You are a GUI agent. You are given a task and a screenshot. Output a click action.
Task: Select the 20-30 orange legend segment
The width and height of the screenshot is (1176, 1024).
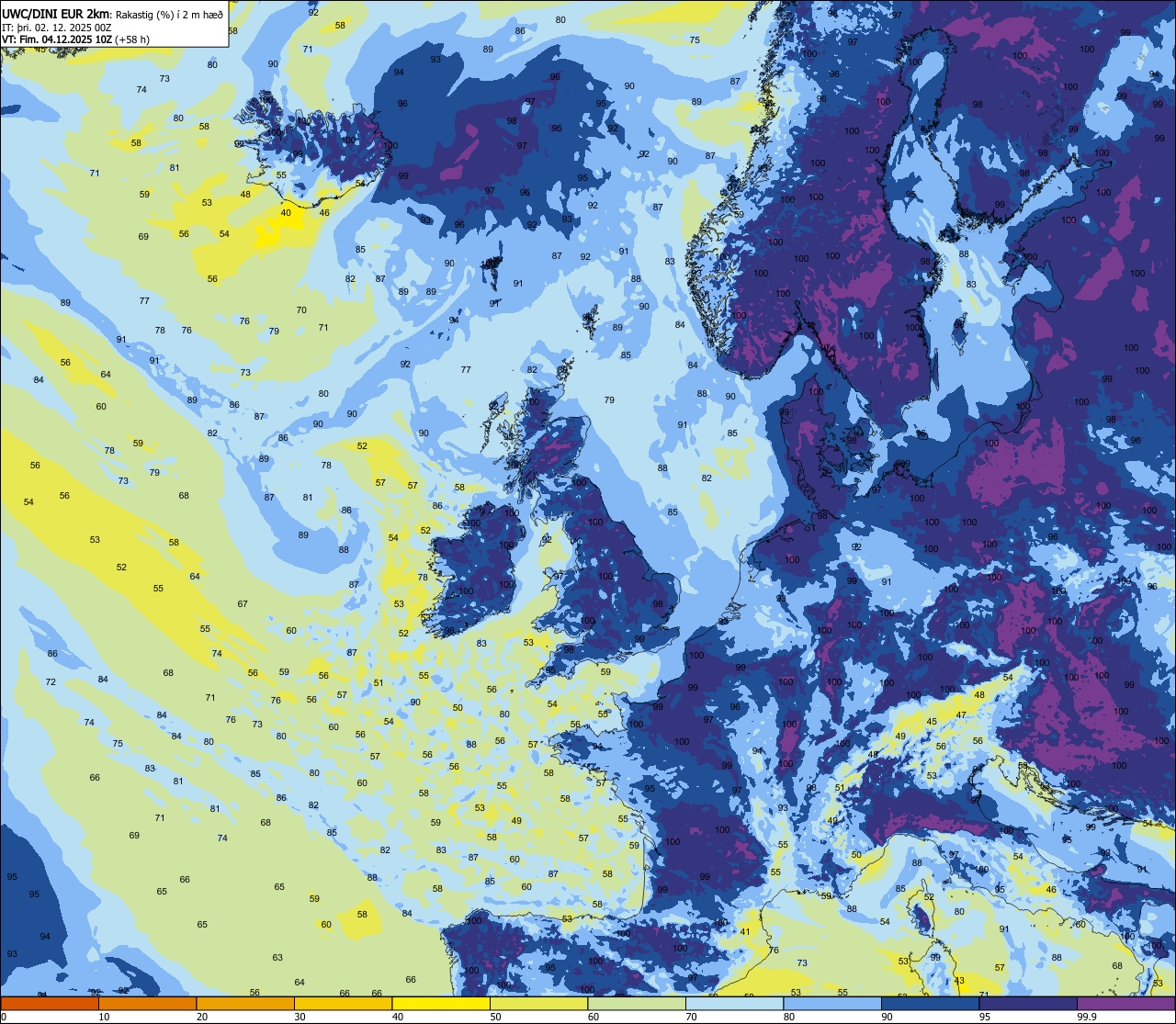point(245,1004)
